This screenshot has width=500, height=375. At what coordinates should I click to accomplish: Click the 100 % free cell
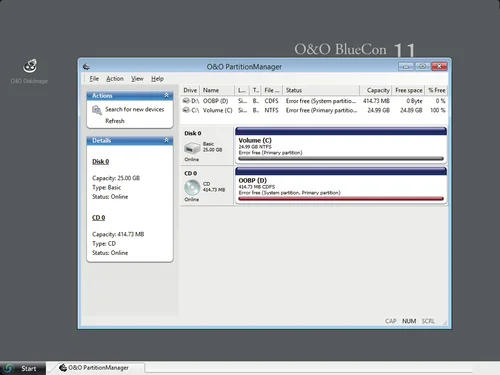click(x=437, y=110)
